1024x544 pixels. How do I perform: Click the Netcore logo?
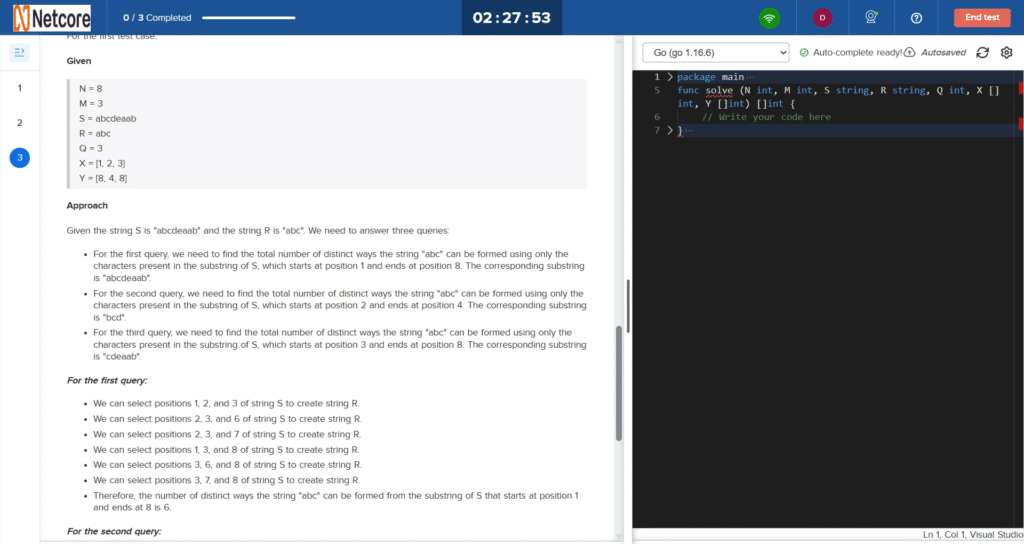[52, 18]
